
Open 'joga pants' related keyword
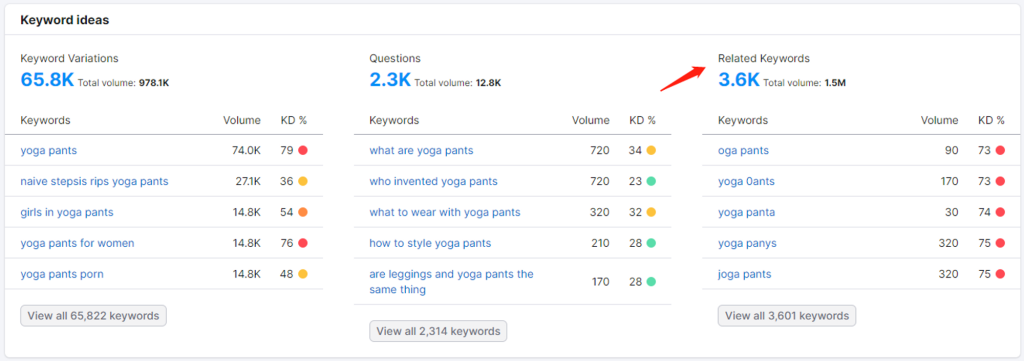744,274
